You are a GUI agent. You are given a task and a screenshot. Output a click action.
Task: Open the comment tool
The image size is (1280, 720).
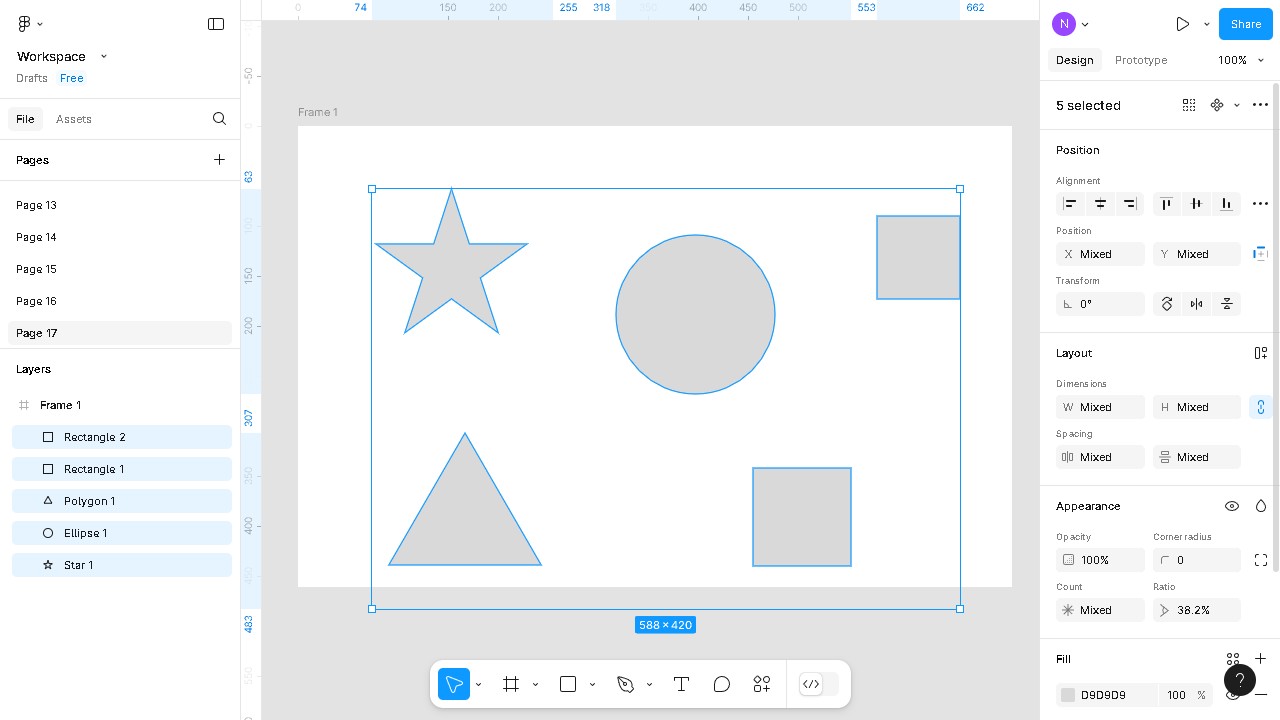pyautogui.click(x=721, y=684)
